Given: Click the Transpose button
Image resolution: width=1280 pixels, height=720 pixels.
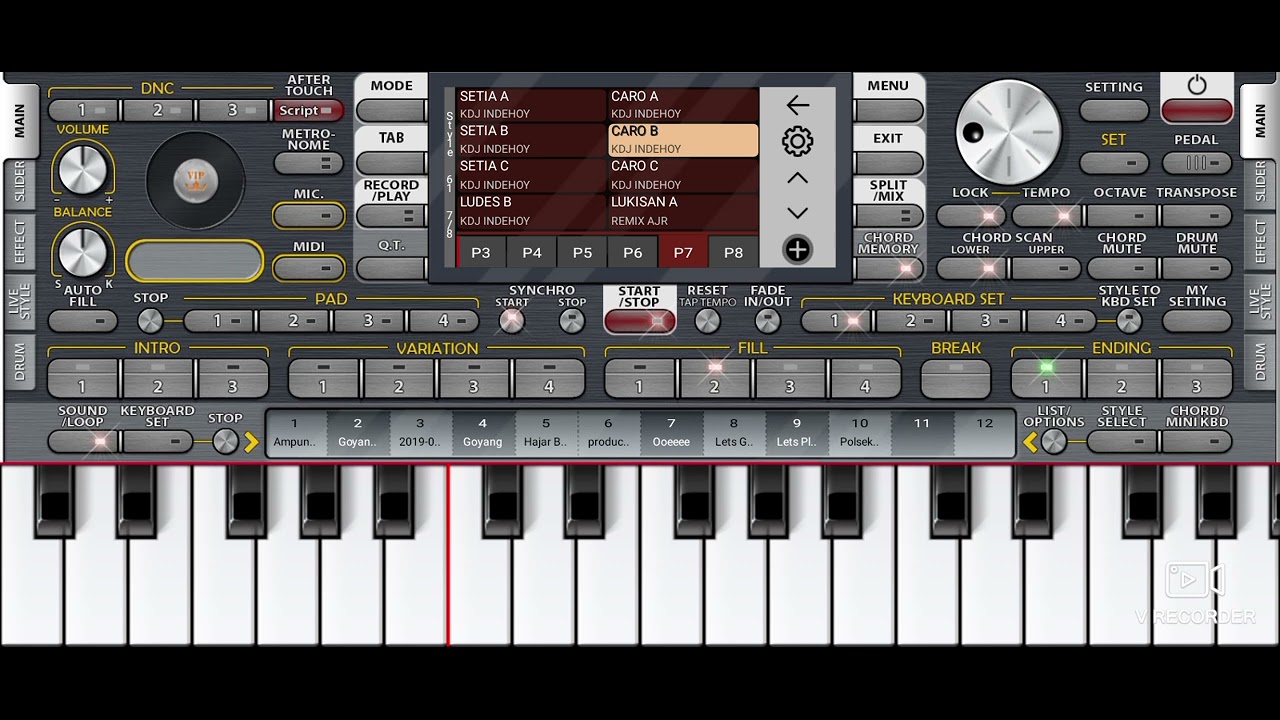Looking at the screenshot, I should [1197, 216].
